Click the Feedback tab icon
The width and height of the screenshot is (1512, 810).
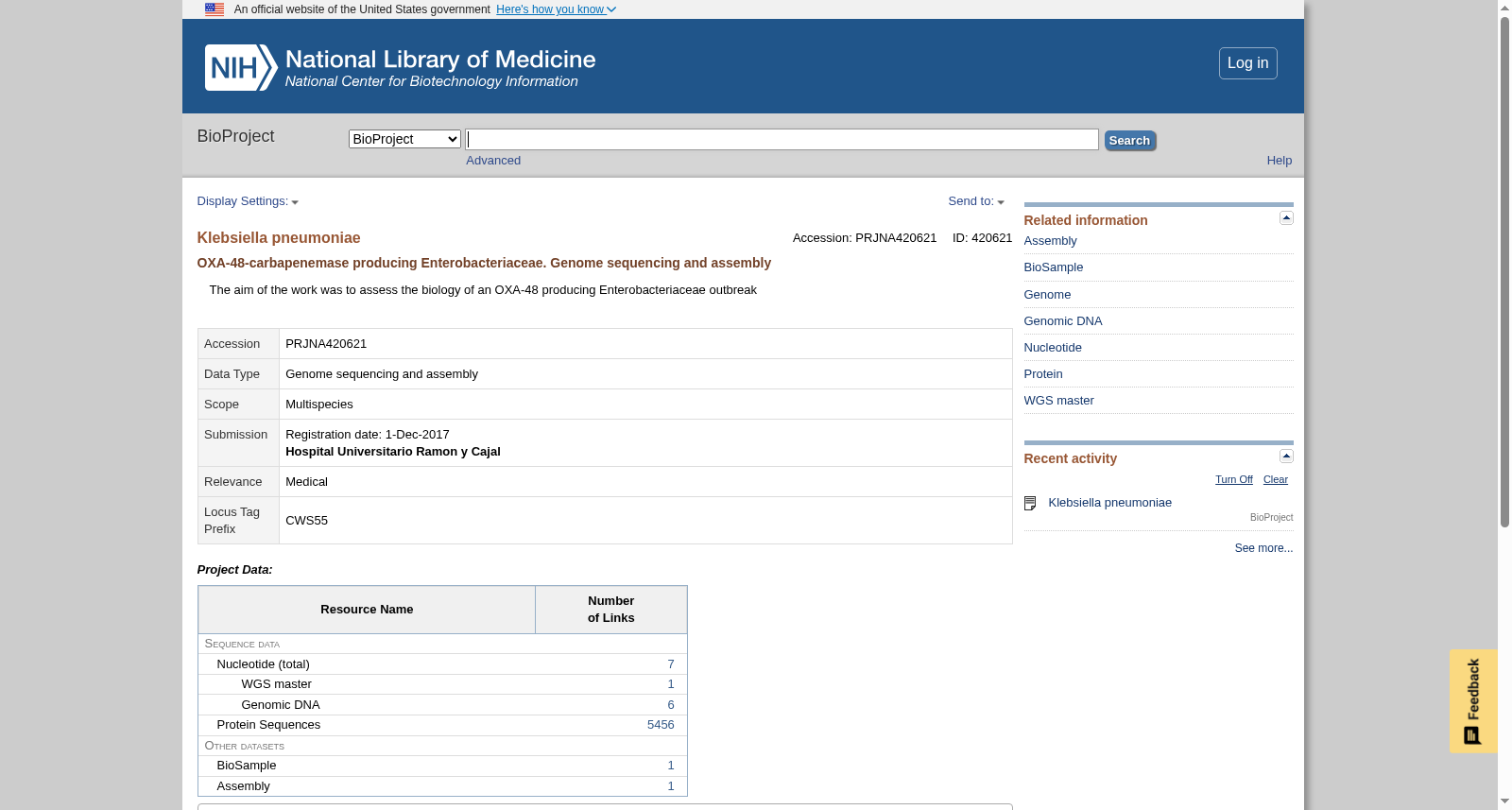point(1472,735)
